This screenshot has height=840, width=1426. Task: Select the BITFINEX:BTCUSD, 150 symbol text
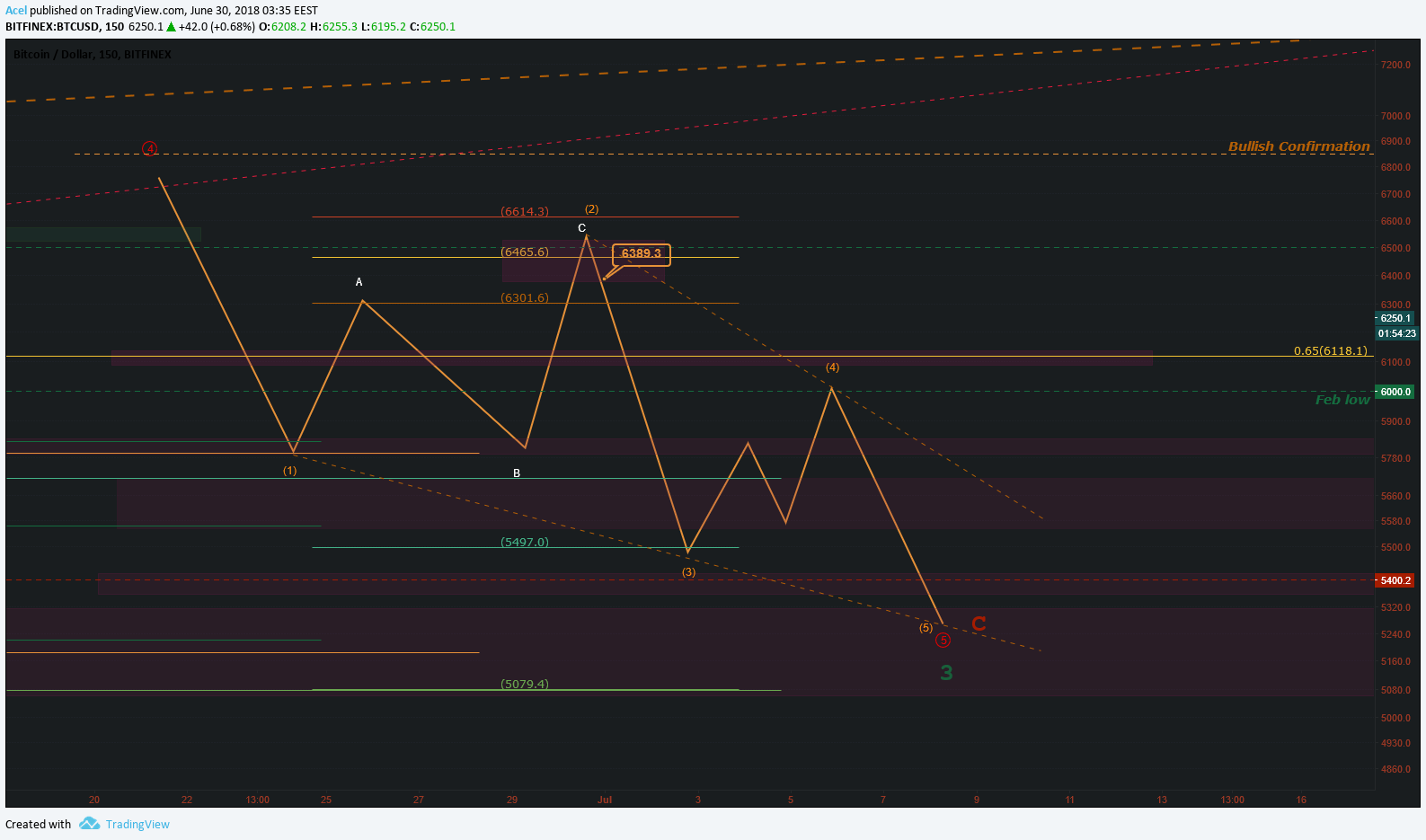click(x=65, y=27)
